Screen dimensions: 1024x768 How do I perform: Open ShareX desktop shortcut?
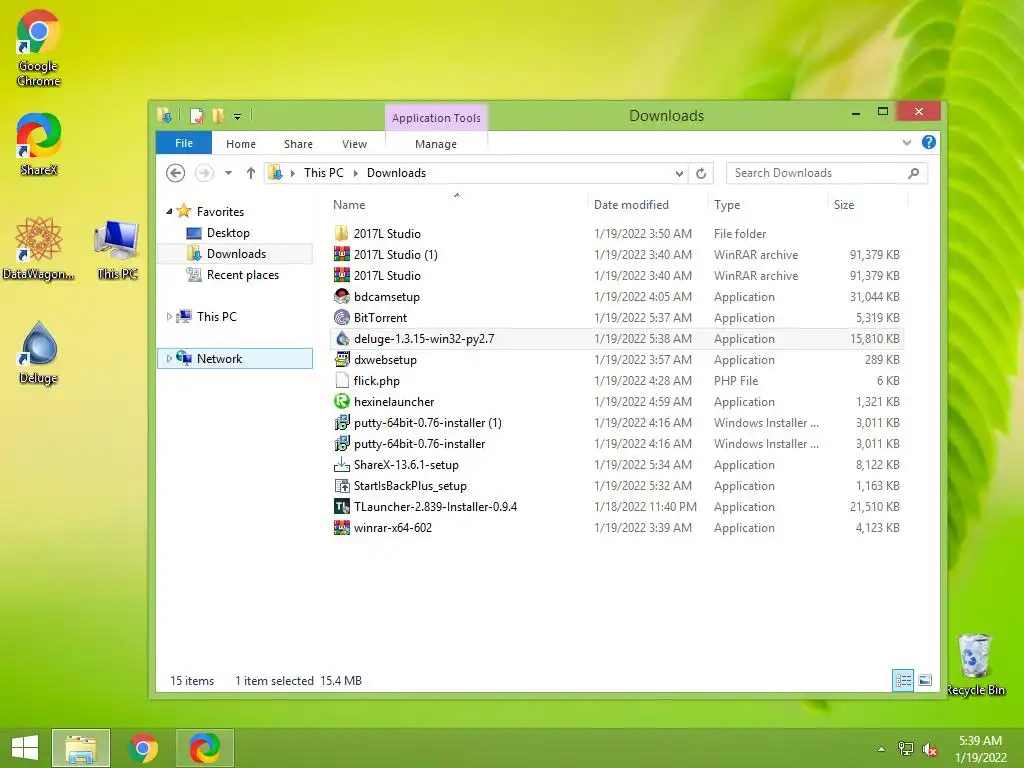pyautogui.click(x=39, y=144)
